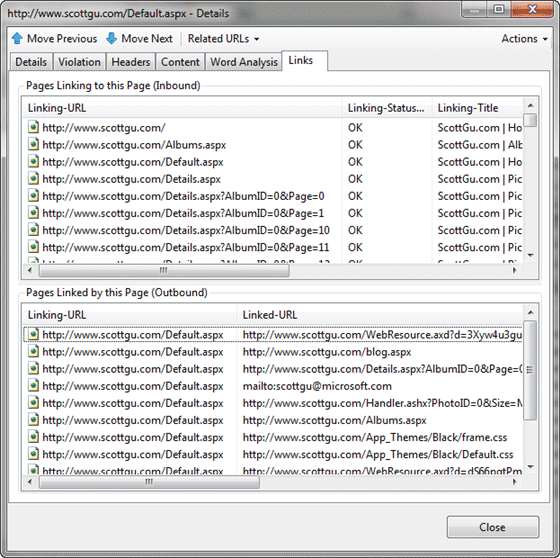Select page icon beside http://www.scottgu.com/ inbound row
This screenshot has height=558, width=560.
tap(33, 127)
